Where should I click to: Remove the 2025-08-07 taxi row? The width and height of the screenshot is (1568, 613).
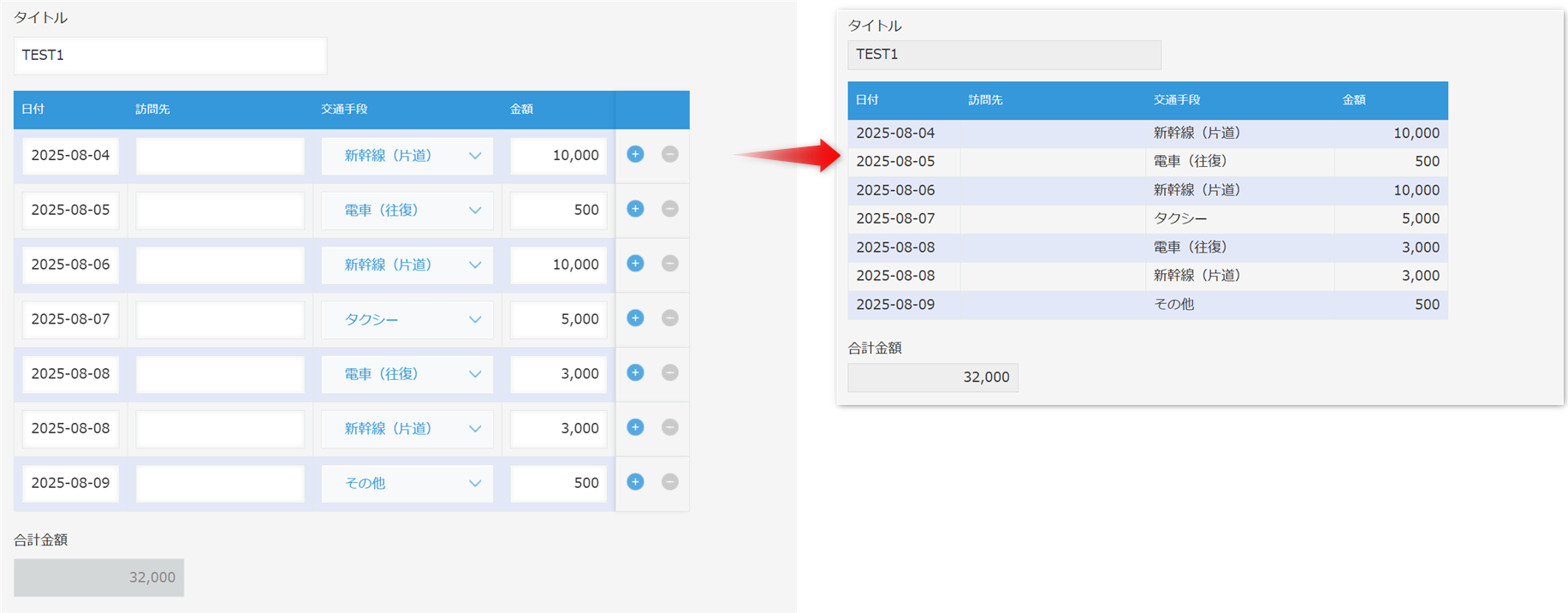click(670, 318)
